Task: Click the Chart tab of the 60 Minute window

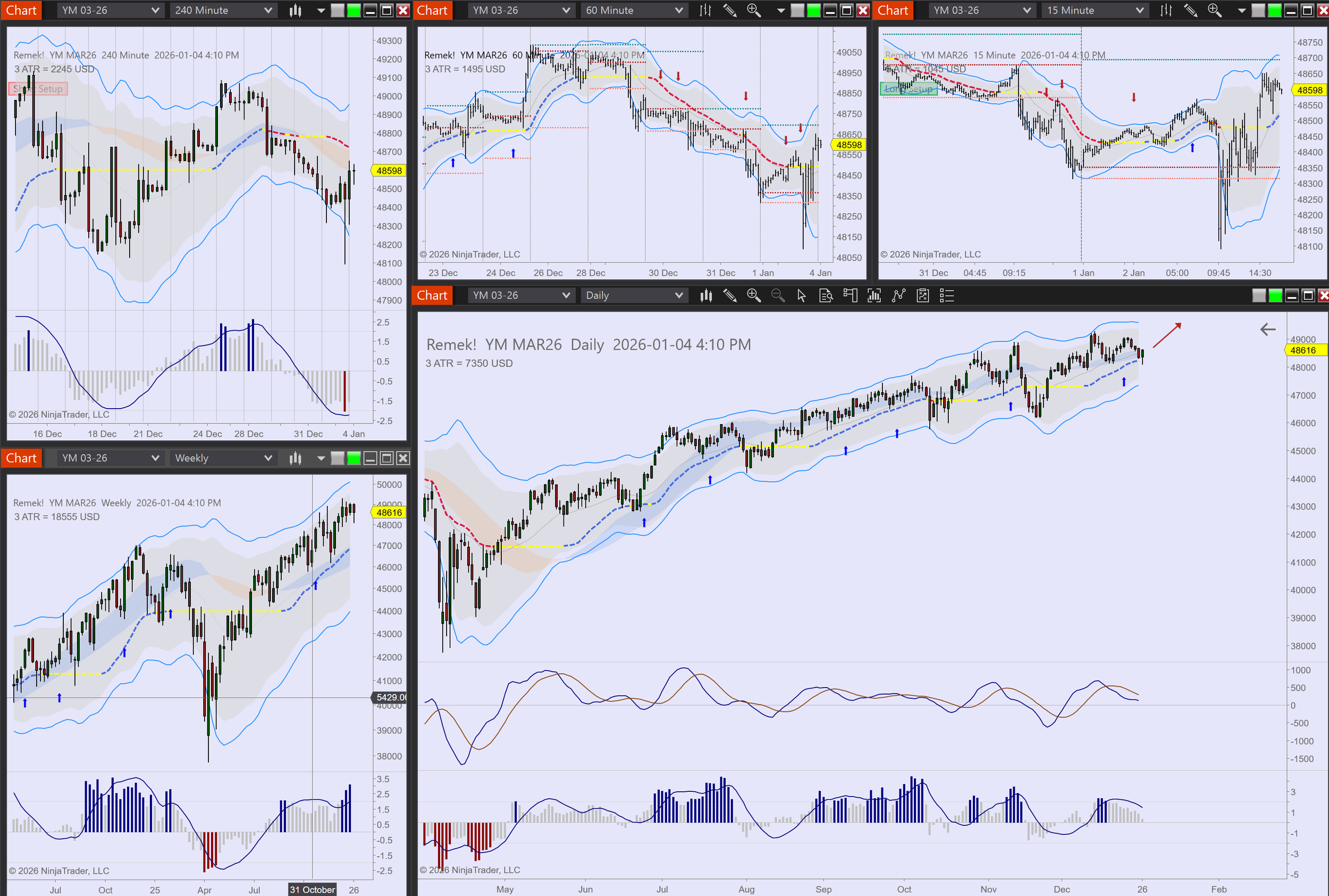Action: 432,10
